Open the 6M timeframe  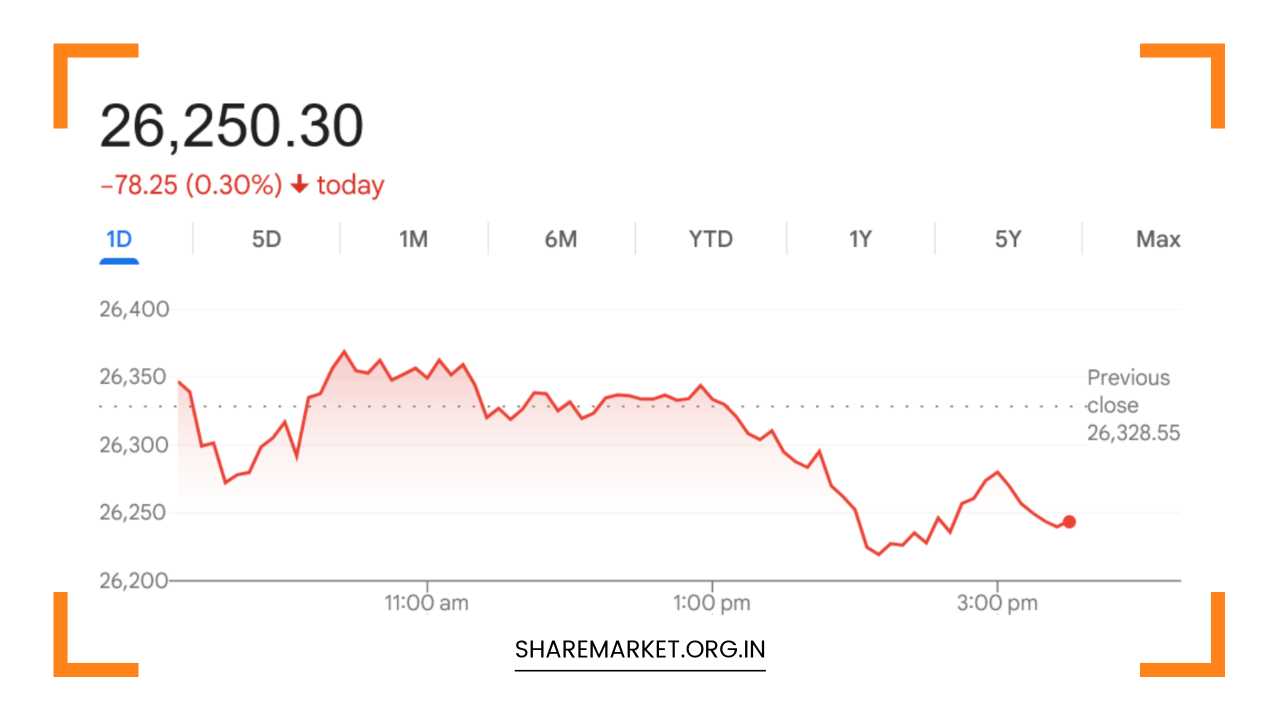[x=561, y=239]
